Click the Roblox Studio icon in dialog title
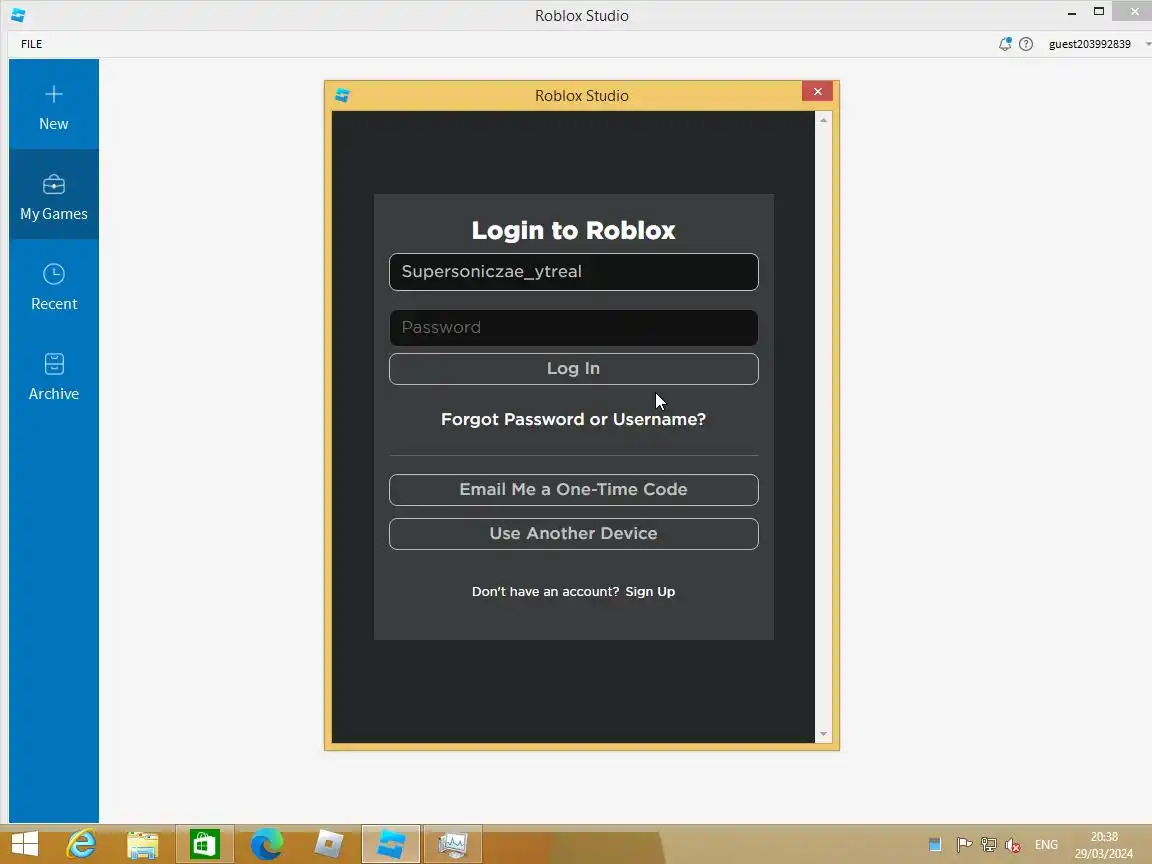The height and width of the screenshot is (864, 1152). (x=342, y=96)
